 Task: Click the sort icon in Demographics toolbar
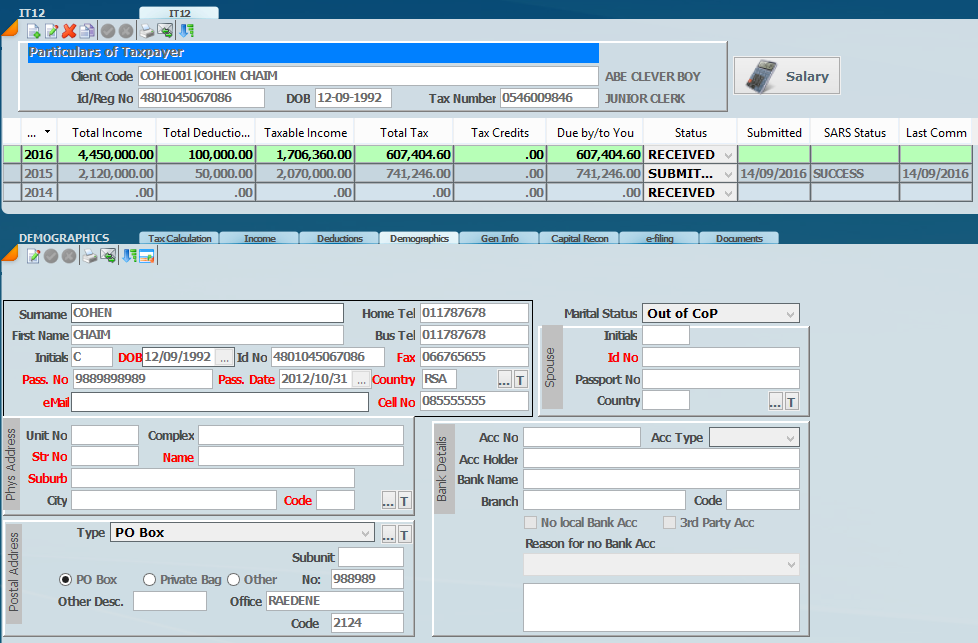pos(128,257)
